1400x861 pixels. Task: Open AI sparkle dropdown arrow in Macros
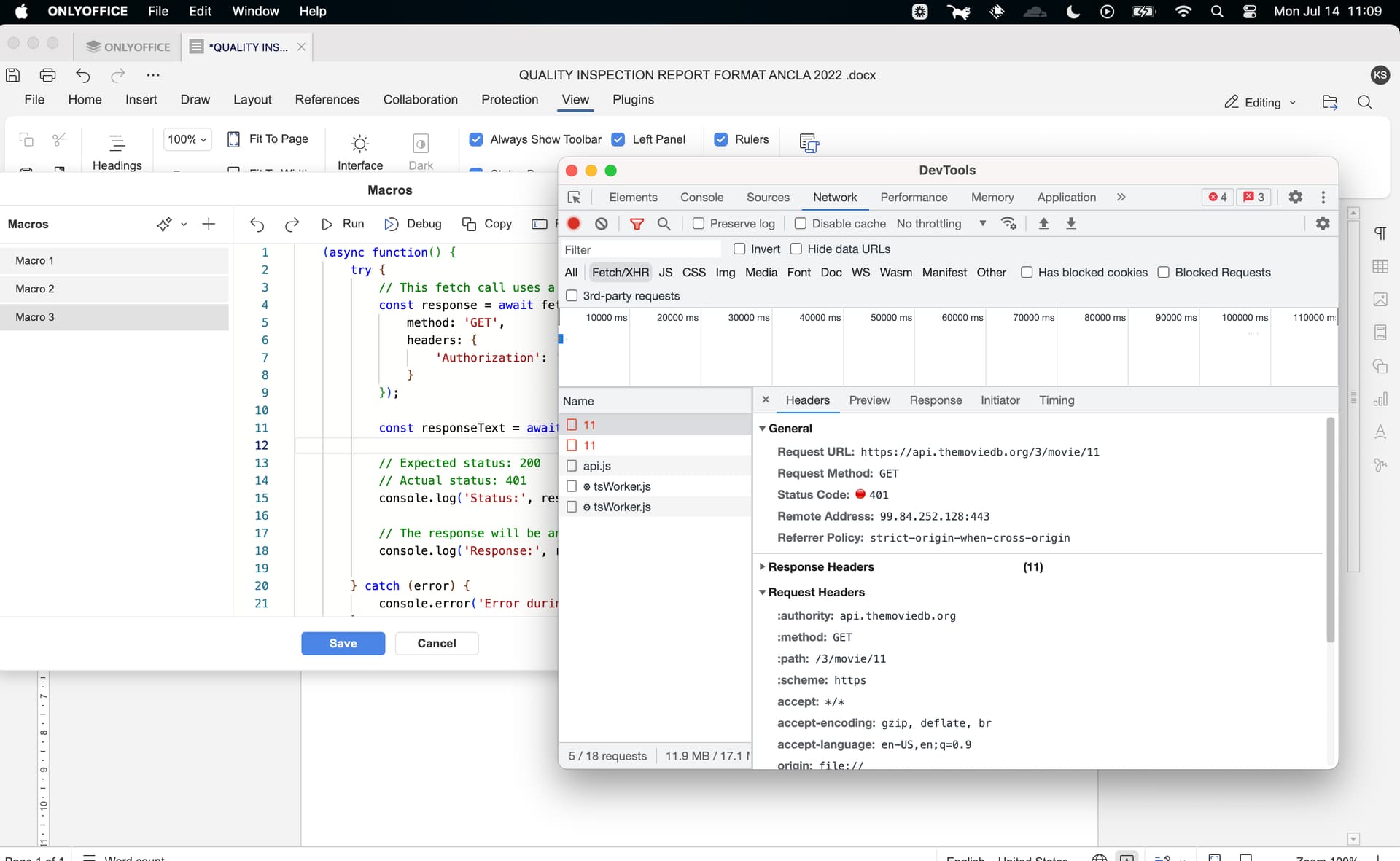[x=184, y=225]
